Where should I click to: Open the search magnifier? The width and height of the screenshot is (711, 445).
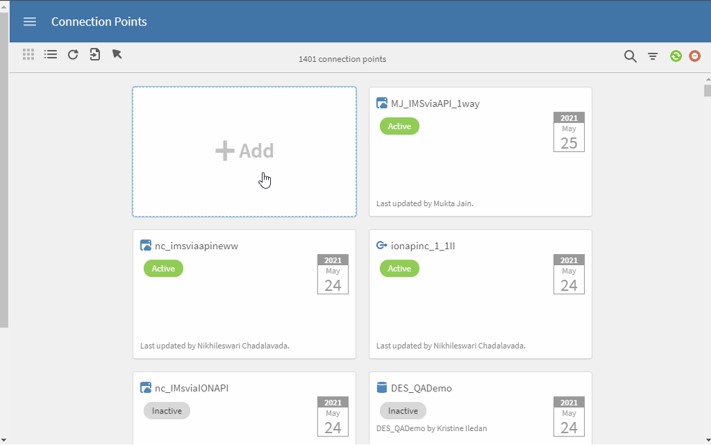point(630,56)
